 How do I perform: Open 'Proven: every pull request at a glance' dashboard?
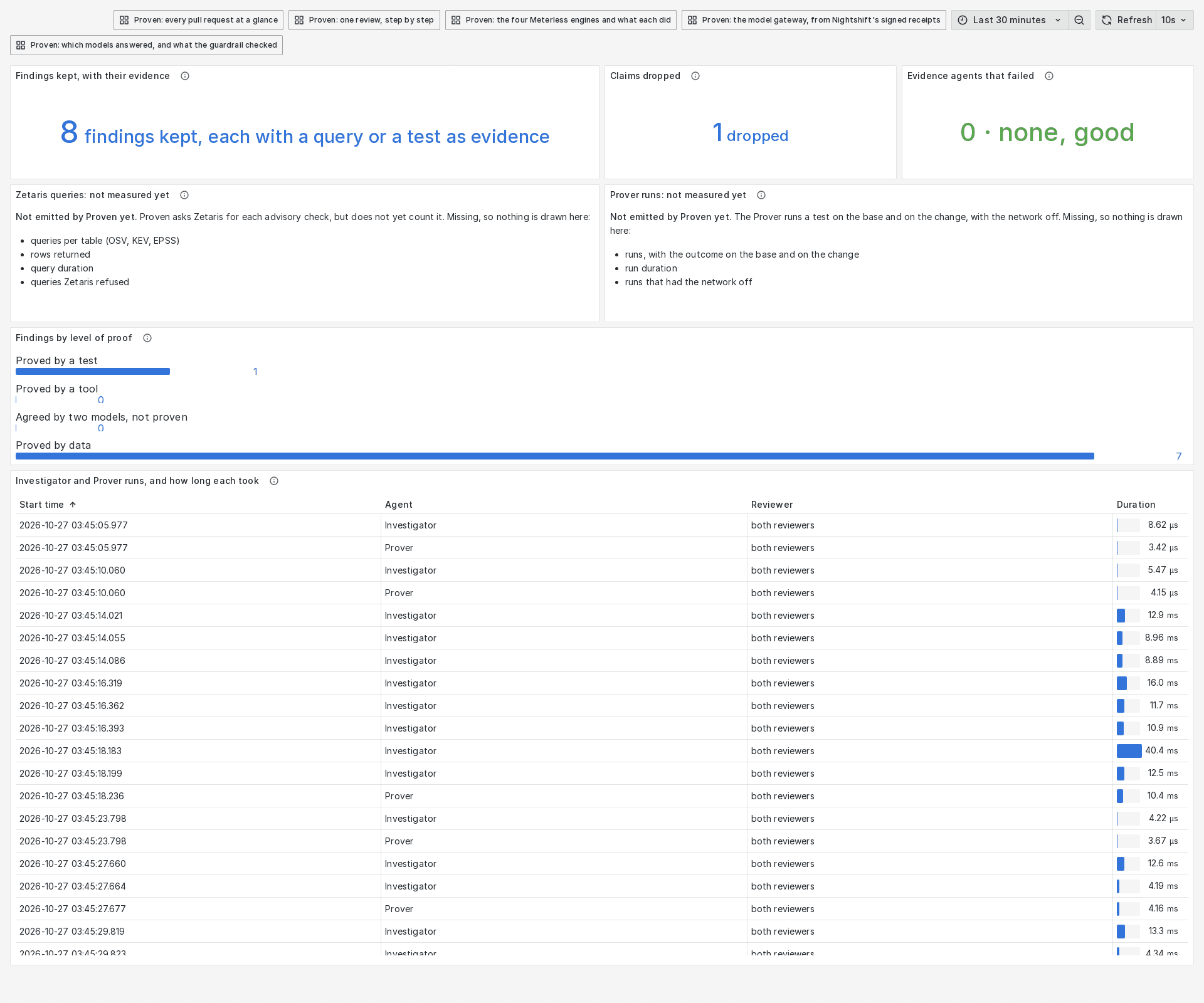198,20
